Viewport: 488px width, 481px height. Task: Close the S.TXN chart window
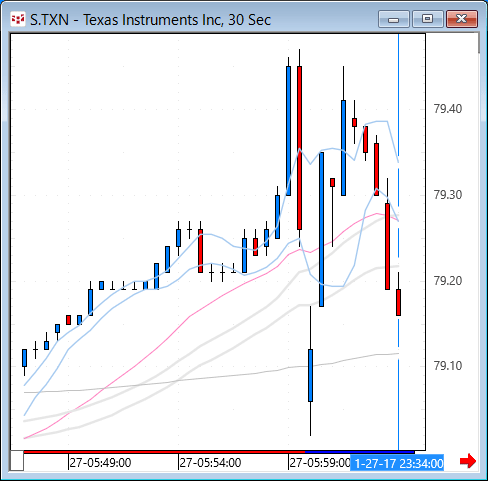coord(462,19)
